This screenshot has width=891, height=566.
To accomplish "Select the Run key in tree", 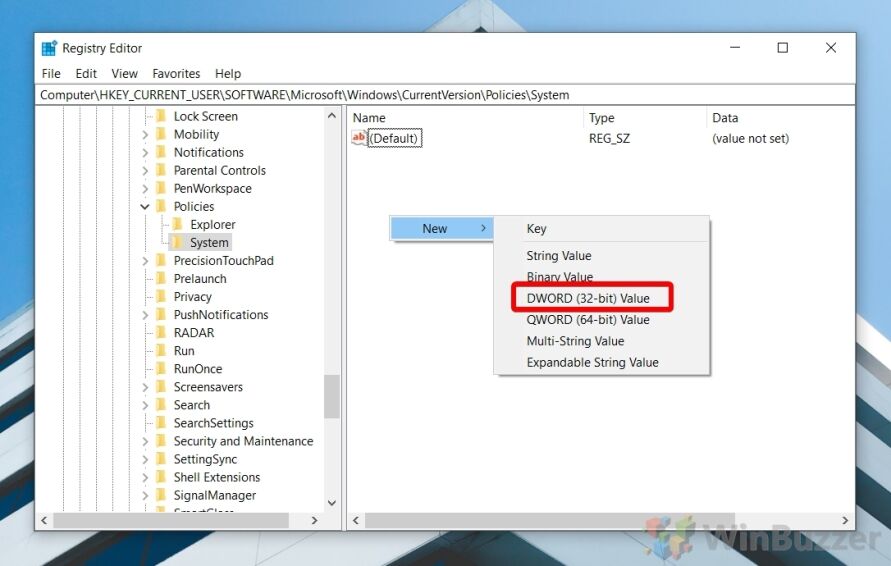I will (184, 351).
